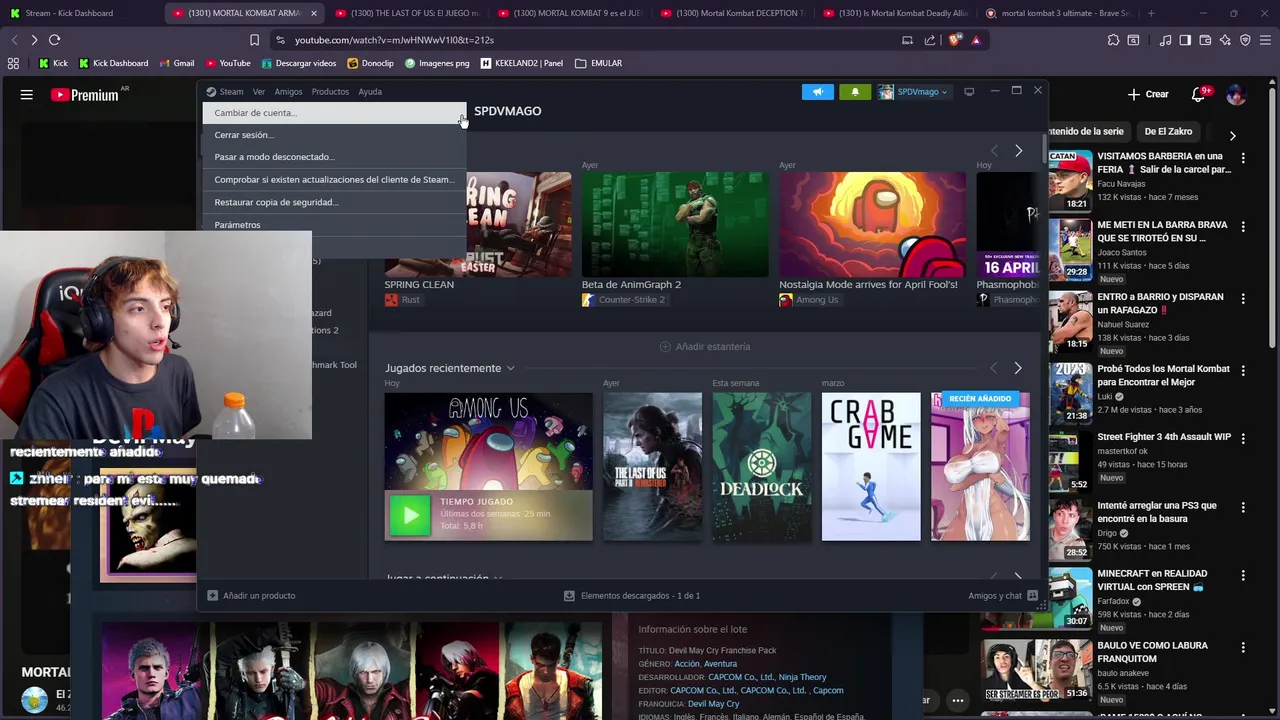Click Añadir estantería button
The image size is (1280, 720).
pyautogui.click(x=705, y=347)
